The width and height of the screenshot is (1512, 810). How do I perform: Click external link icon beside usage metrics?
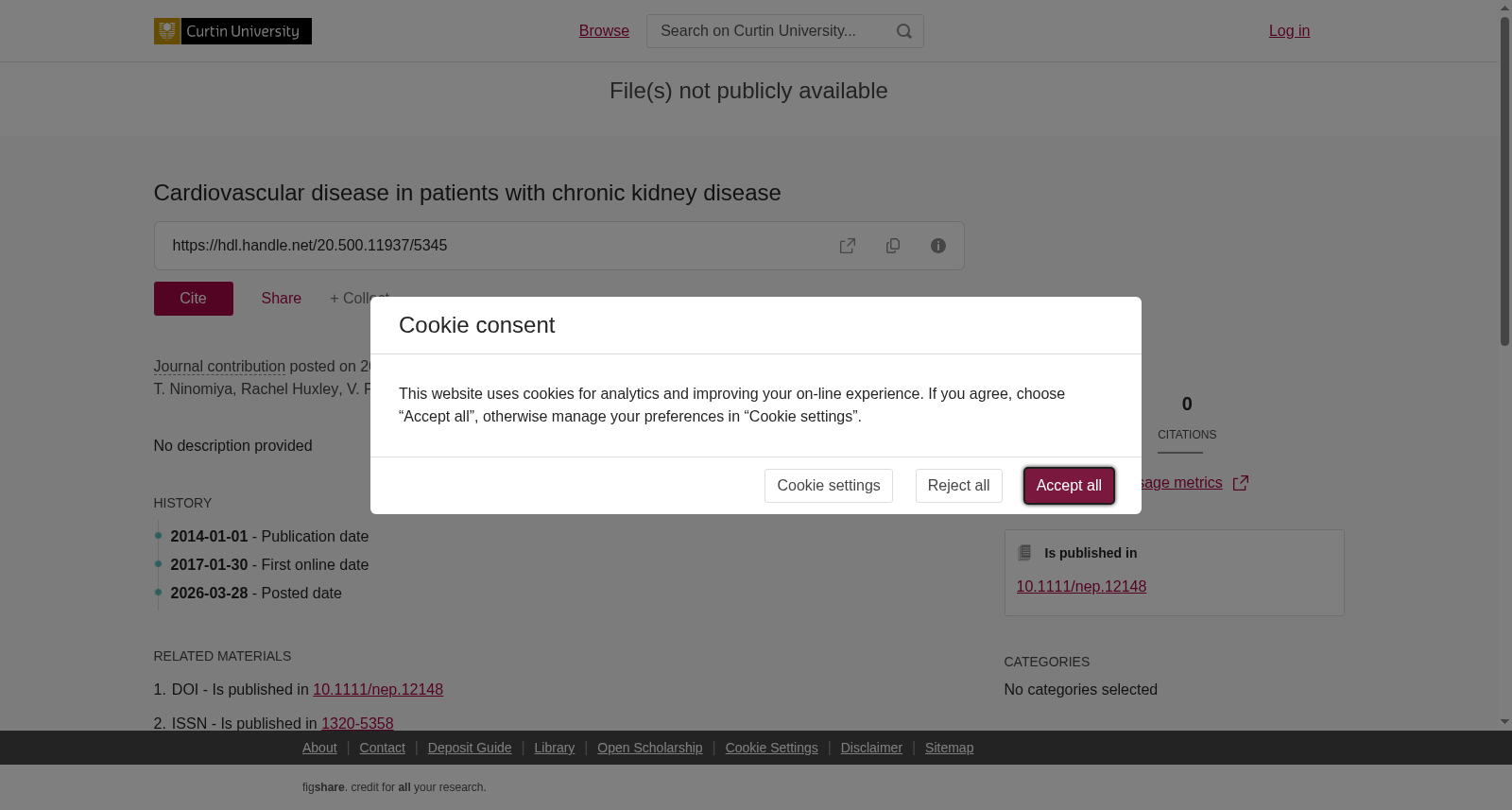(x=1241, y=483)
